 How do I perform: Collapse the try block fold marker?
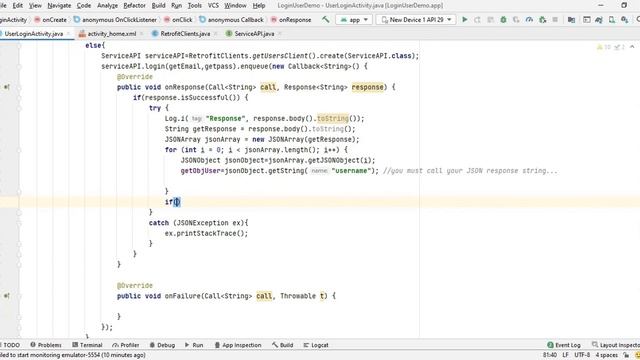coord(19,108)
